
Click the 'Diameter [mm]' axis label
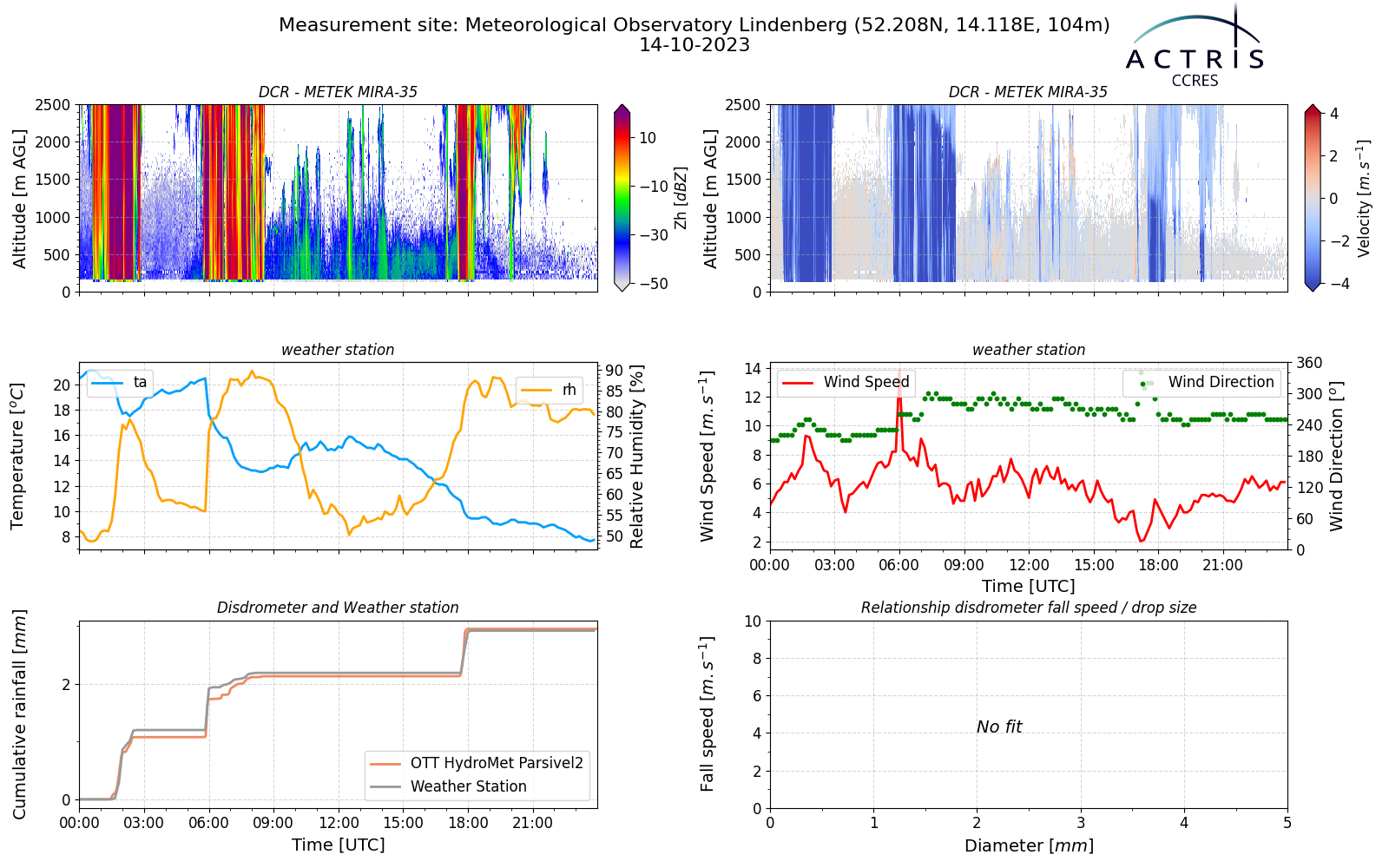click(x=1029, y=845)
